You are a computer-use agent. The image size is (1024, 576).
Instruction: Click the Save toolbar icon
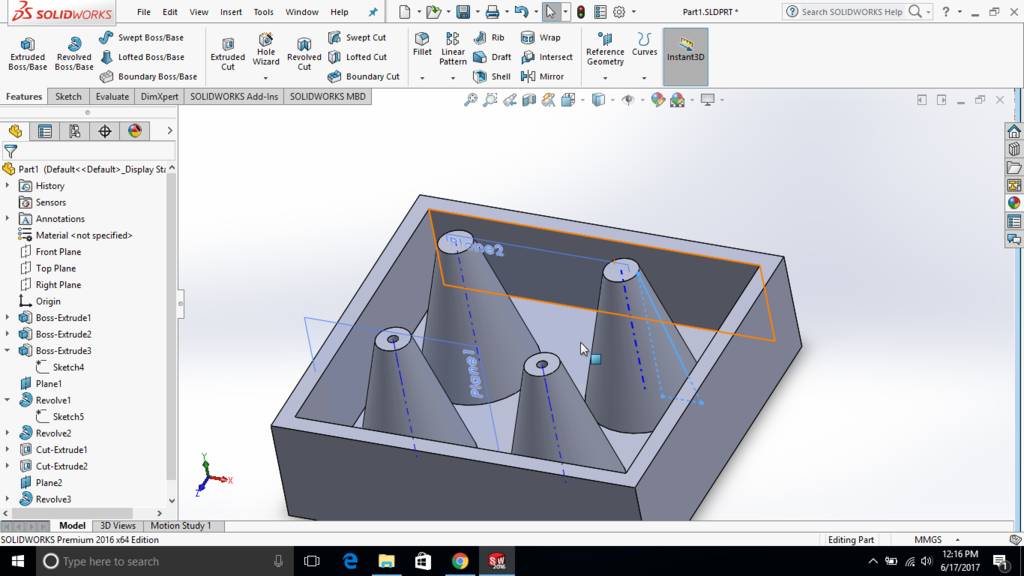click(x=463, y=12)
